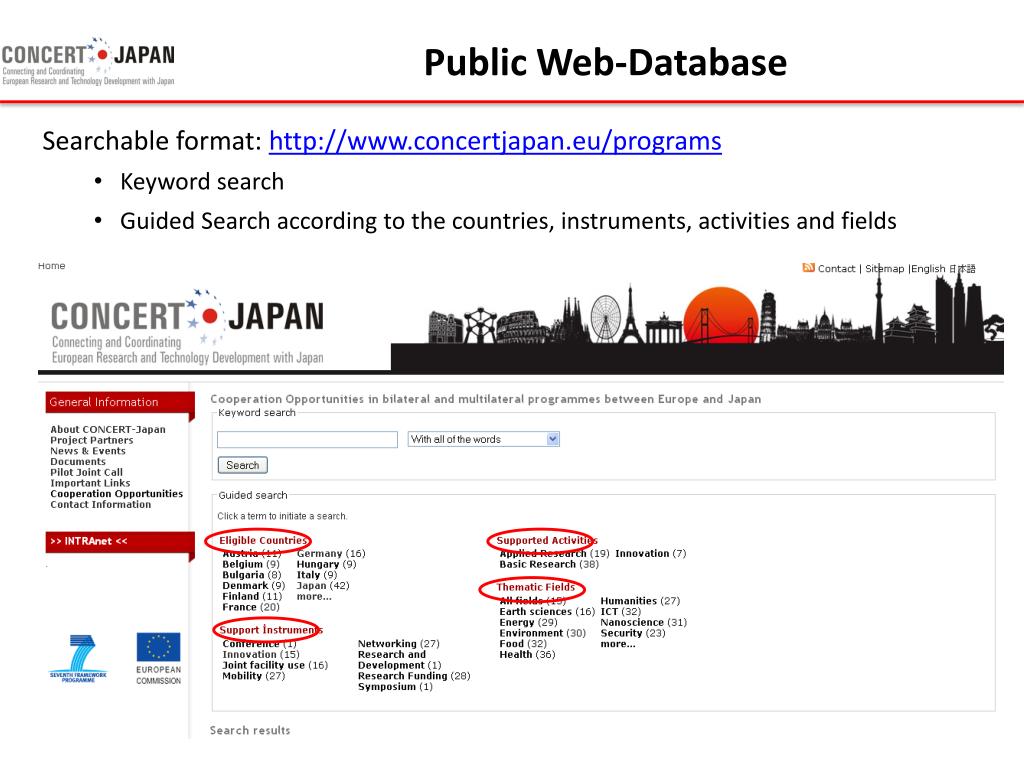Click the General Information header
Image resolution: width=1024 pixels, height=768 pixels.
click(120, 402)
